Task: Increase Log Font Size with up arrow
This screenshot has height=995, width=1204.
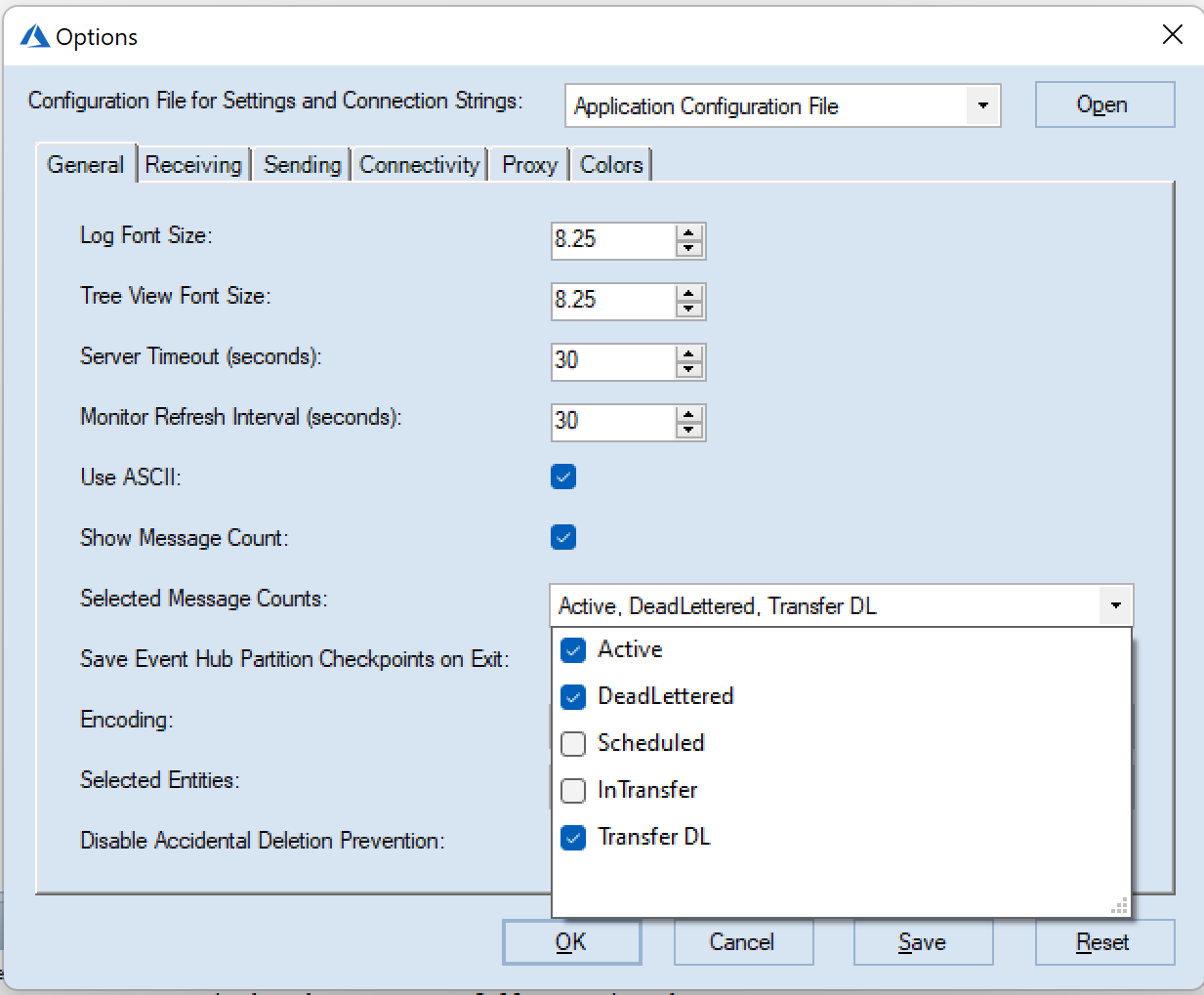Action: (x=689, y=233)
